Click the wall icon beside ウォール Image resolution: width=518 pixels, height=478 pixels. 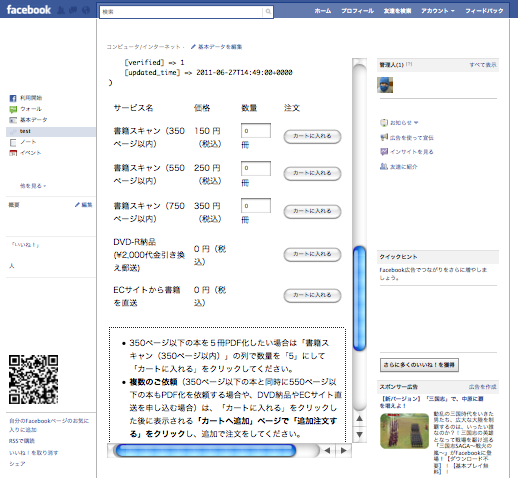(13, 109)
